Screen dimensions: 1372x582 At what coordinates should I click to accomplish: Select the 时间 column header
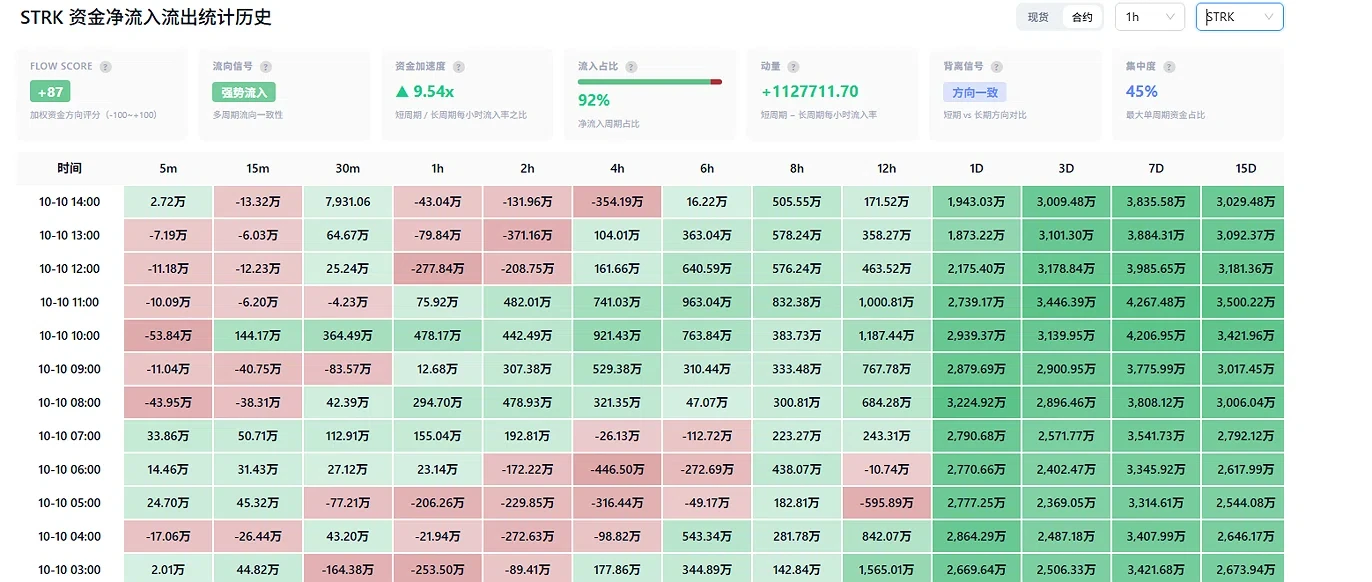(x=70, y=168)
